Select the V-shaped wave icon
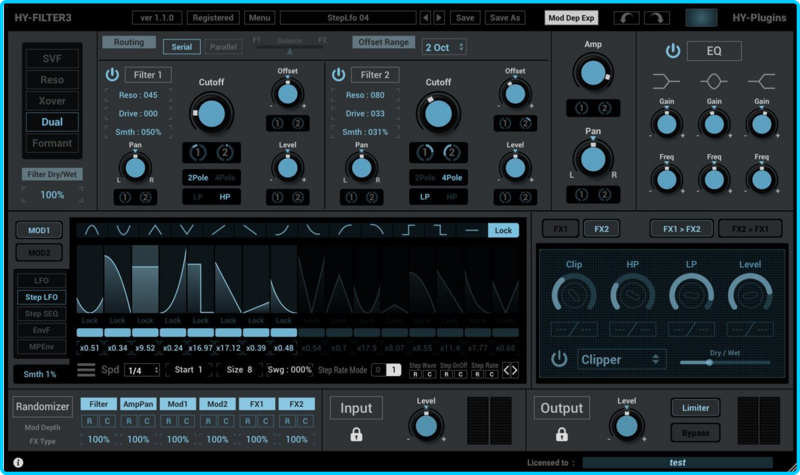 coord(187,230)
